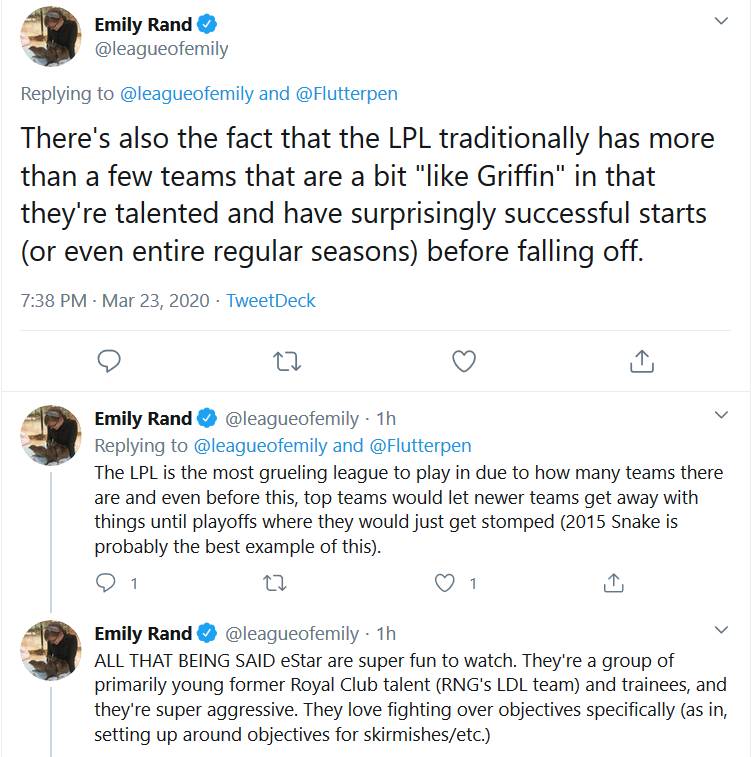Image resolution: width=751 pixels, height=757 pixels.
Task: Share the 2015 Snake tweet
Action: coord(615,582)
